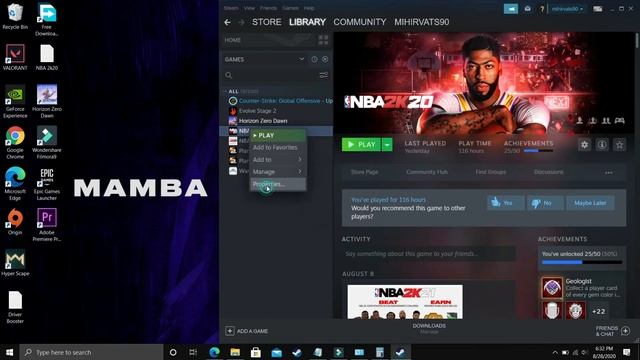Screen dimensions: 640x360
Task: Open the Games menu
Action: click(290, 8)
